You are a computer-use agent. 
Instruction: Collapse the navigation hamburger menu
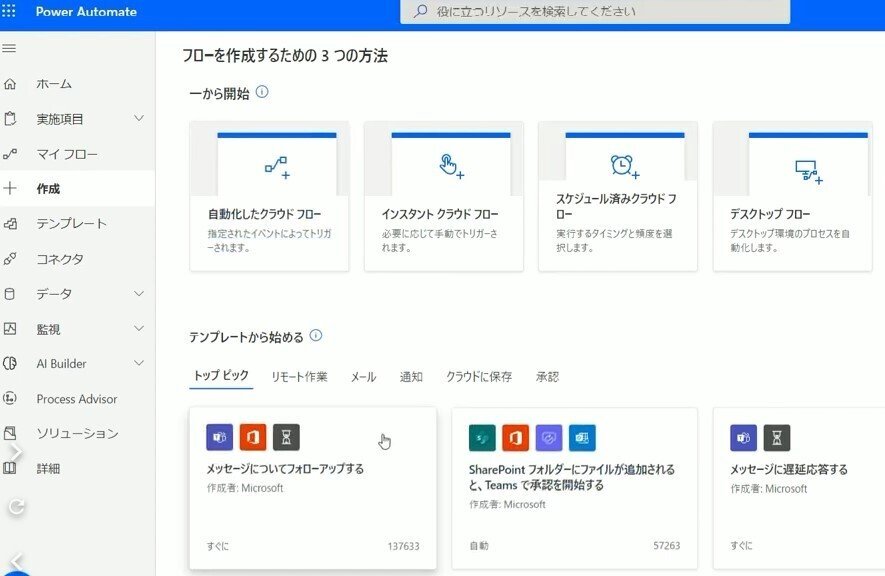coord(9,49)
